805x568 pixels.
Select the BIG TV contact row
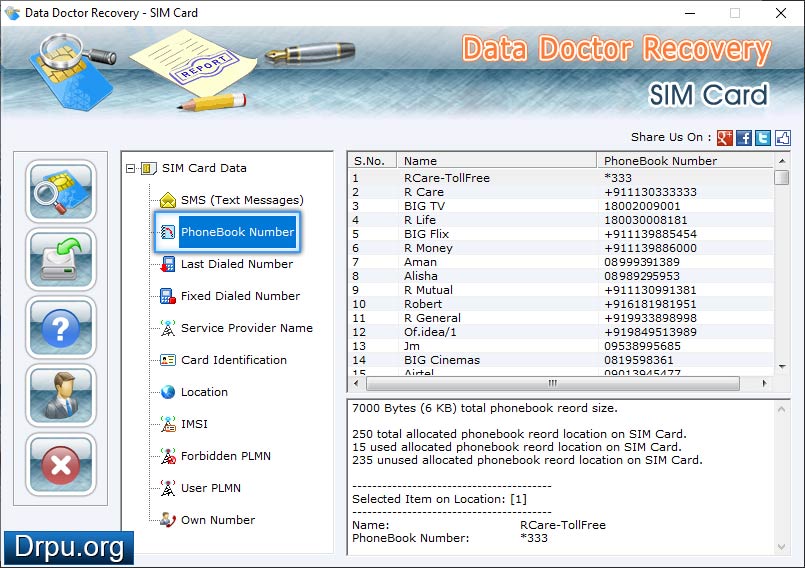561,206
